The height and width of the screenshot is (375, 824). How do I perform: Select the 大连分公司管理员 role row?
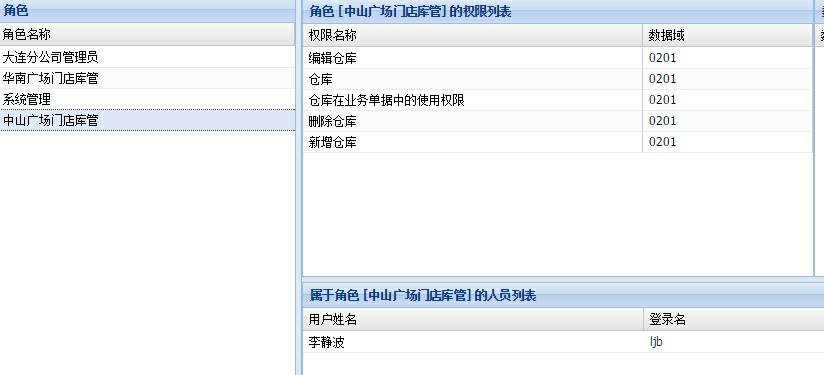point(147,57)
